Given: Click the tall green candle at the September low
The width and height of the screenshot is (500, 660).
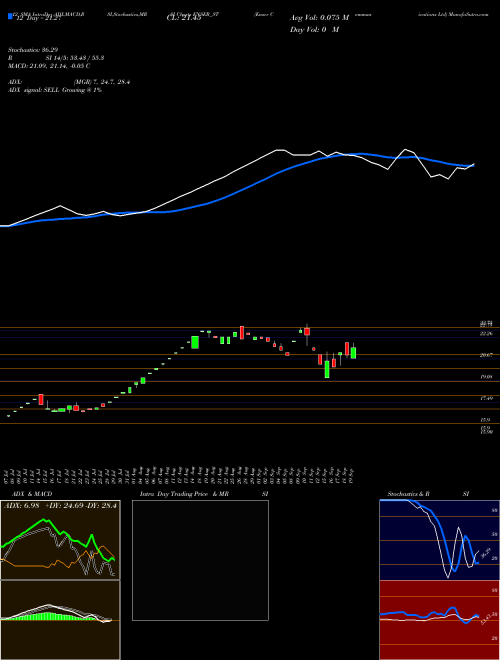Looking at the screenshot, I should pos(327,368).
